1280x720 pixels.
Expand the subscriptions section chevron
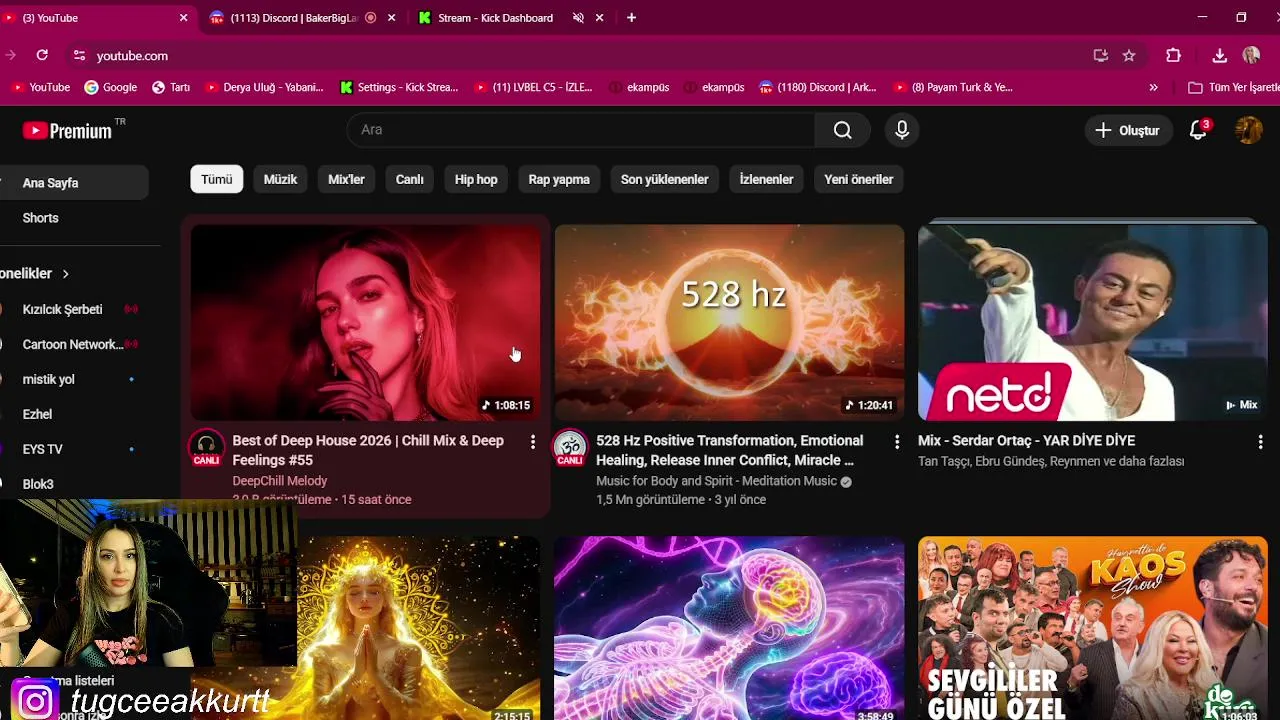66,273
